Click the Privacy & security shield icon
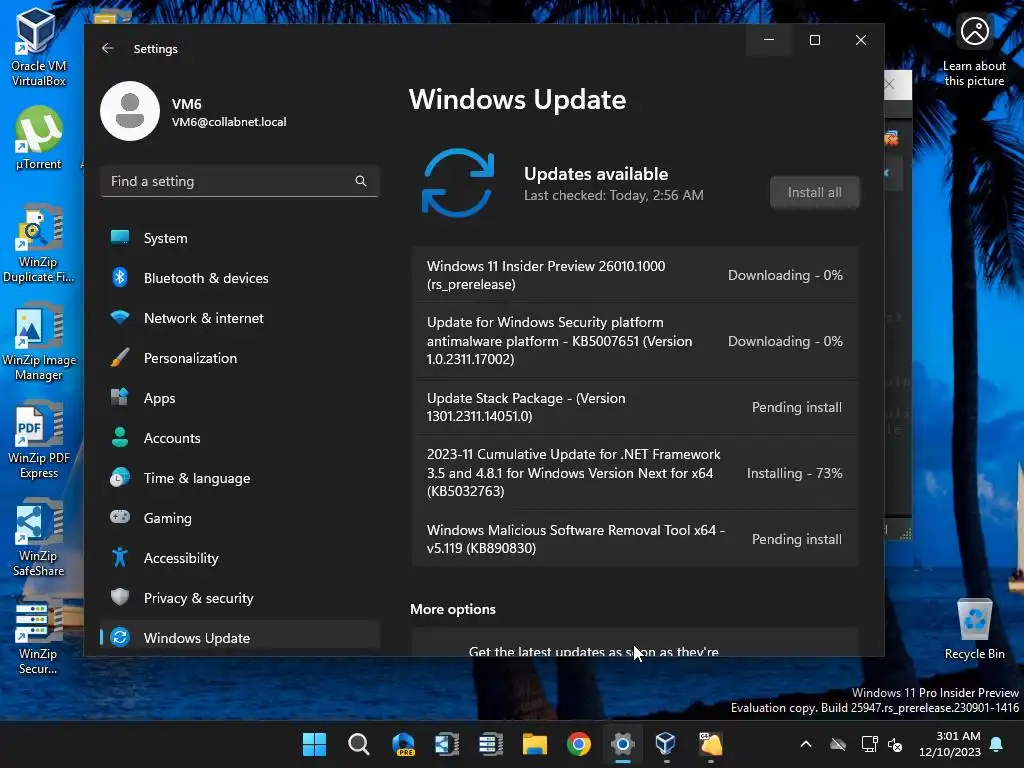 [x=120, y=597]
